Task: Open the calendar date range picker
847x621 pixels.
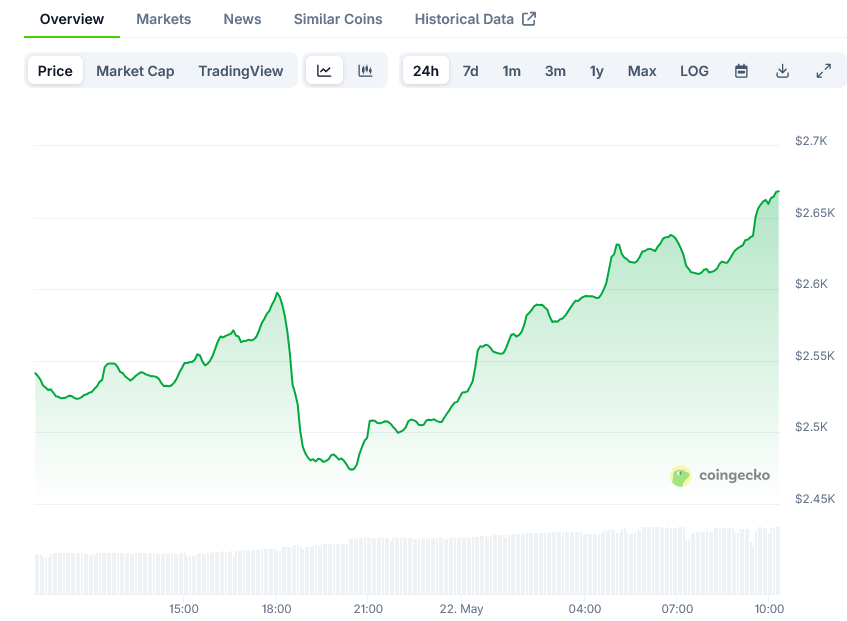Action: pos(741,71)
